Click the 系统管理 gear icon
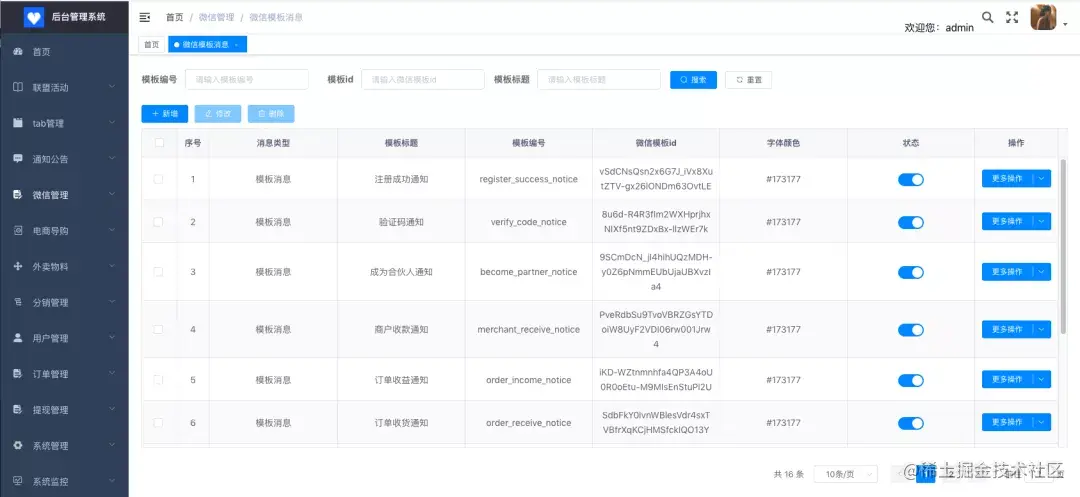1080x497 pixels. point(19,445)
